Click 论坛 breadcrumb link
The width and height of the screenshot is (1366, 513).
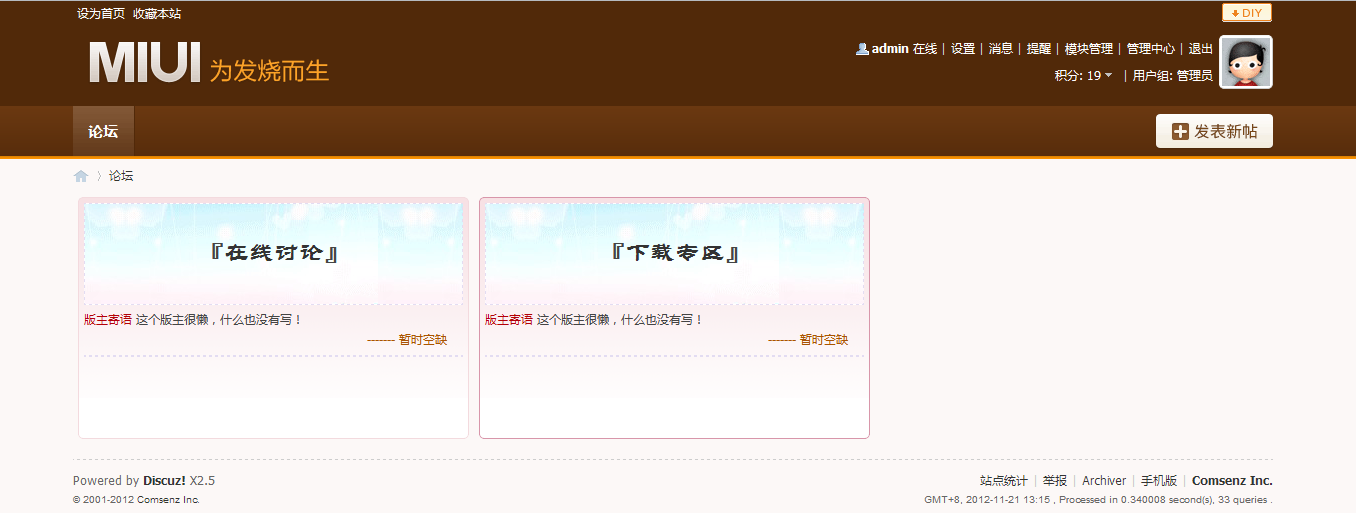(x=121, y=176)
